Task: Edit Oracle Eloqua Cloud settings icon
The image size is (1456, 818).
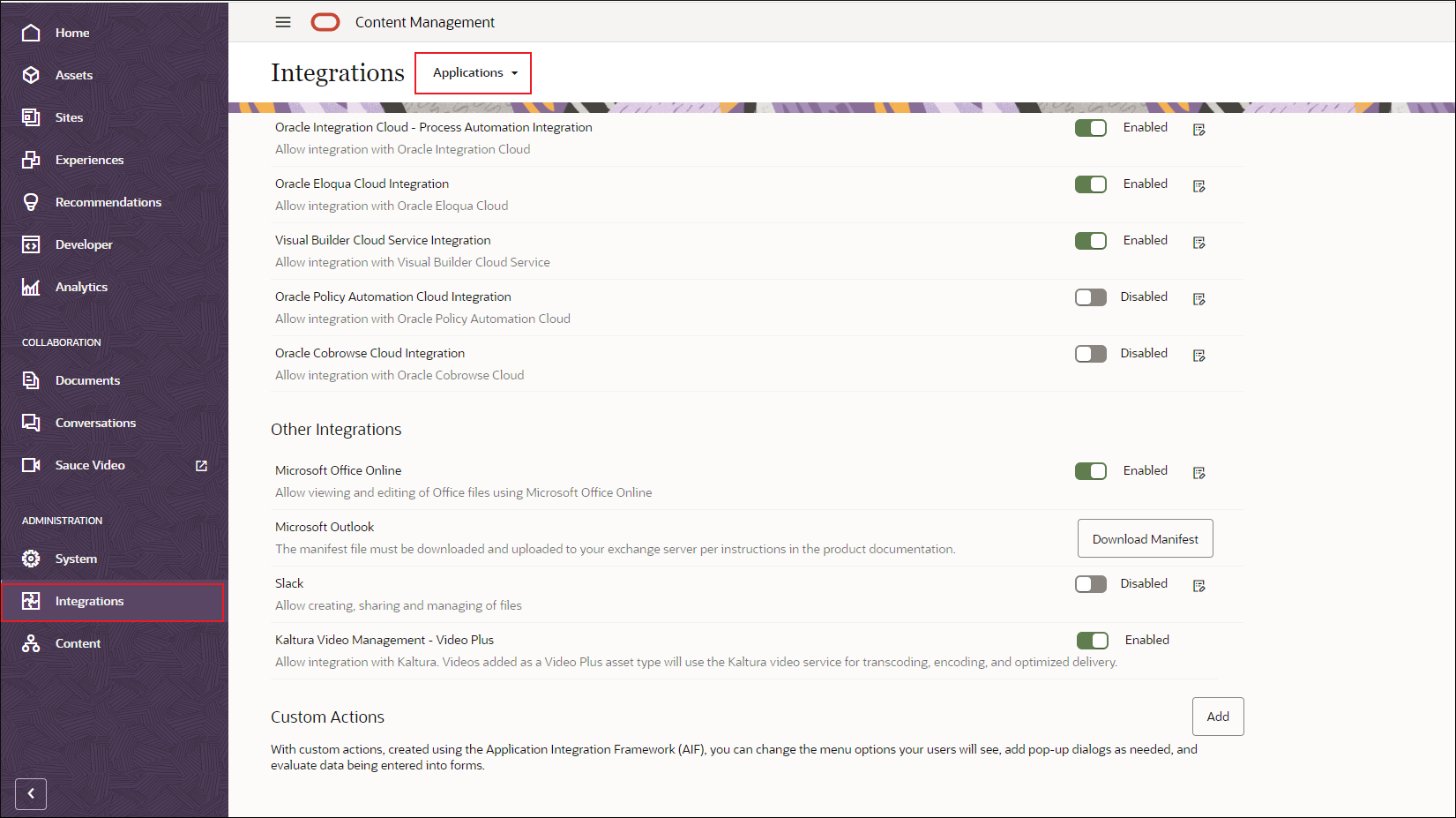Action: point(1199,186)
